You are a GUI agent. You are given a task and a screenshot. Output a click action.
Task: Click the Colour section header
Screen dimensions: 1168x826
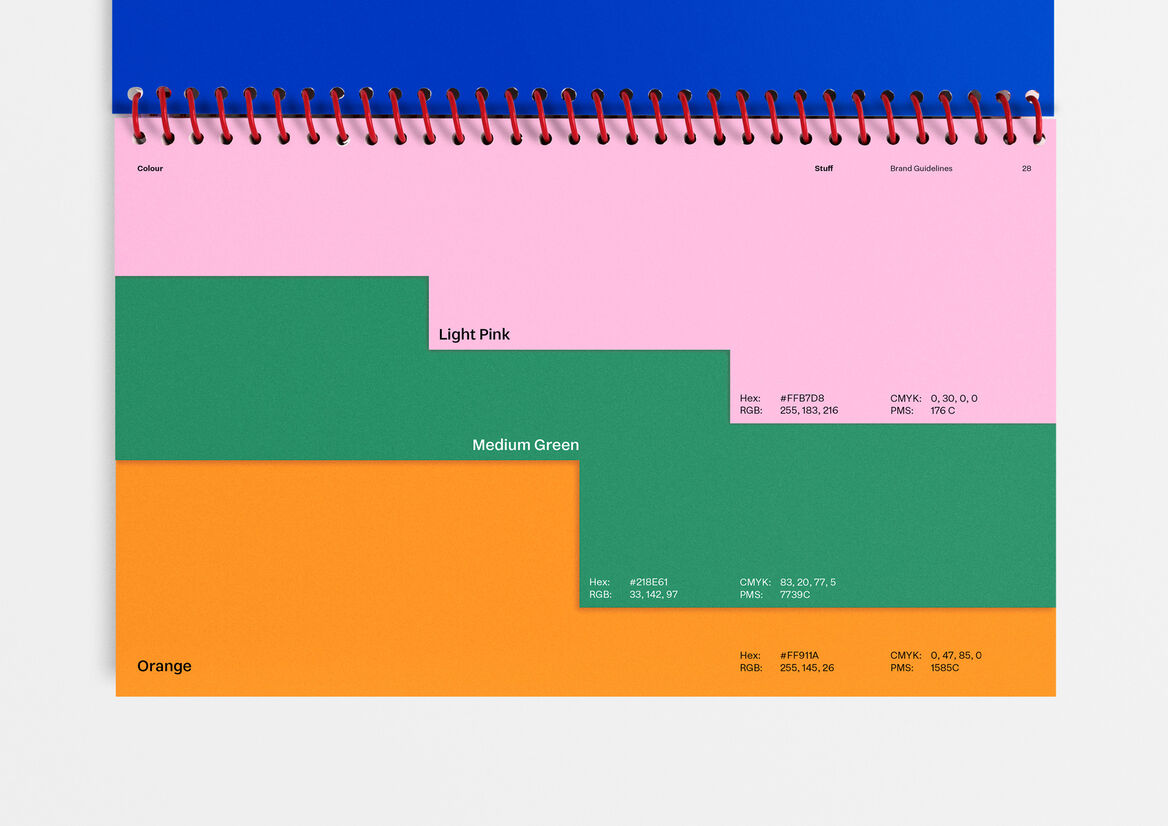150,169
